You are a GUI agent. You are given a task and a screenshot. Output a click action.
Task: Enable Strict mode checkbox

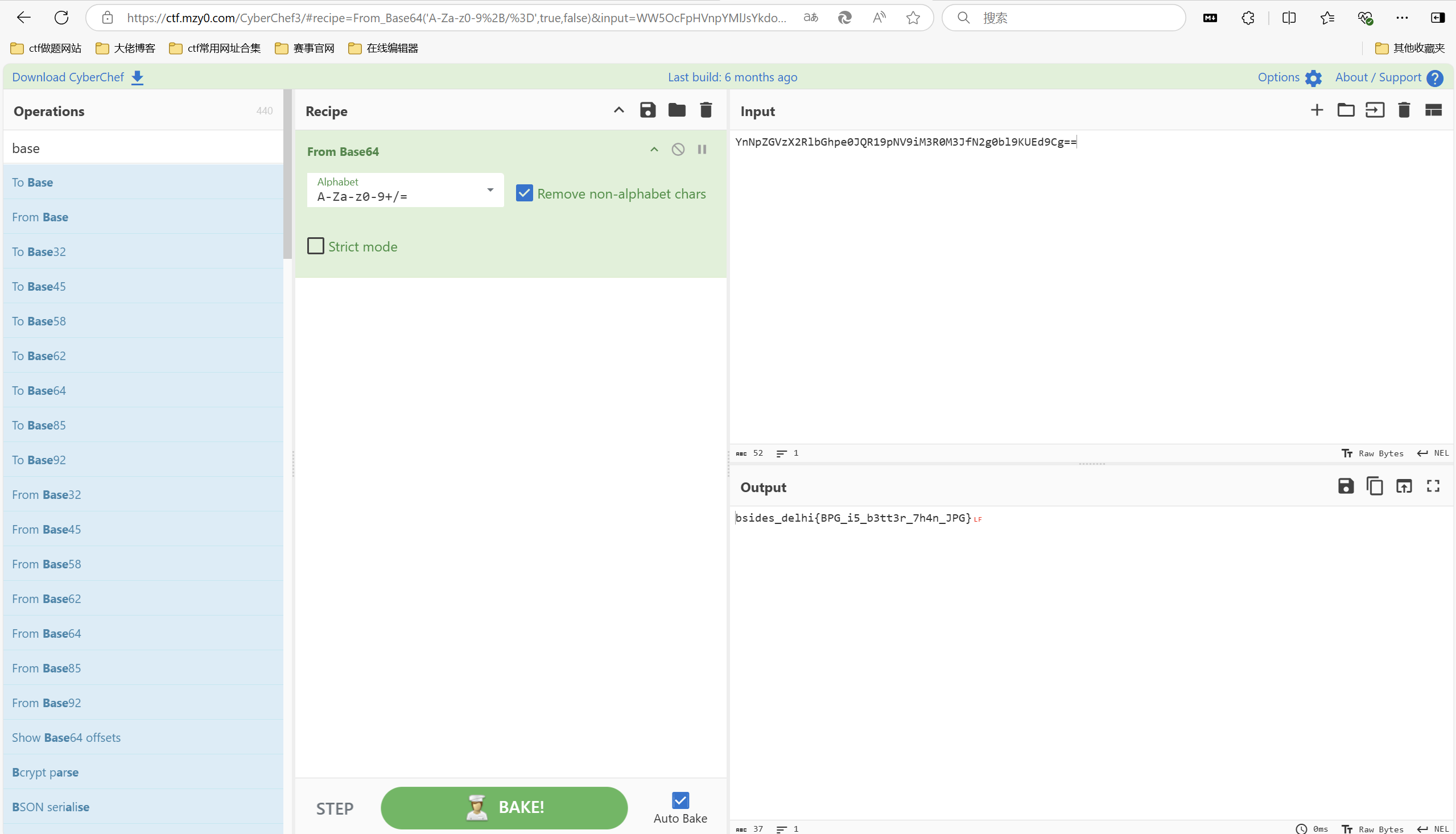click(316, 246)
